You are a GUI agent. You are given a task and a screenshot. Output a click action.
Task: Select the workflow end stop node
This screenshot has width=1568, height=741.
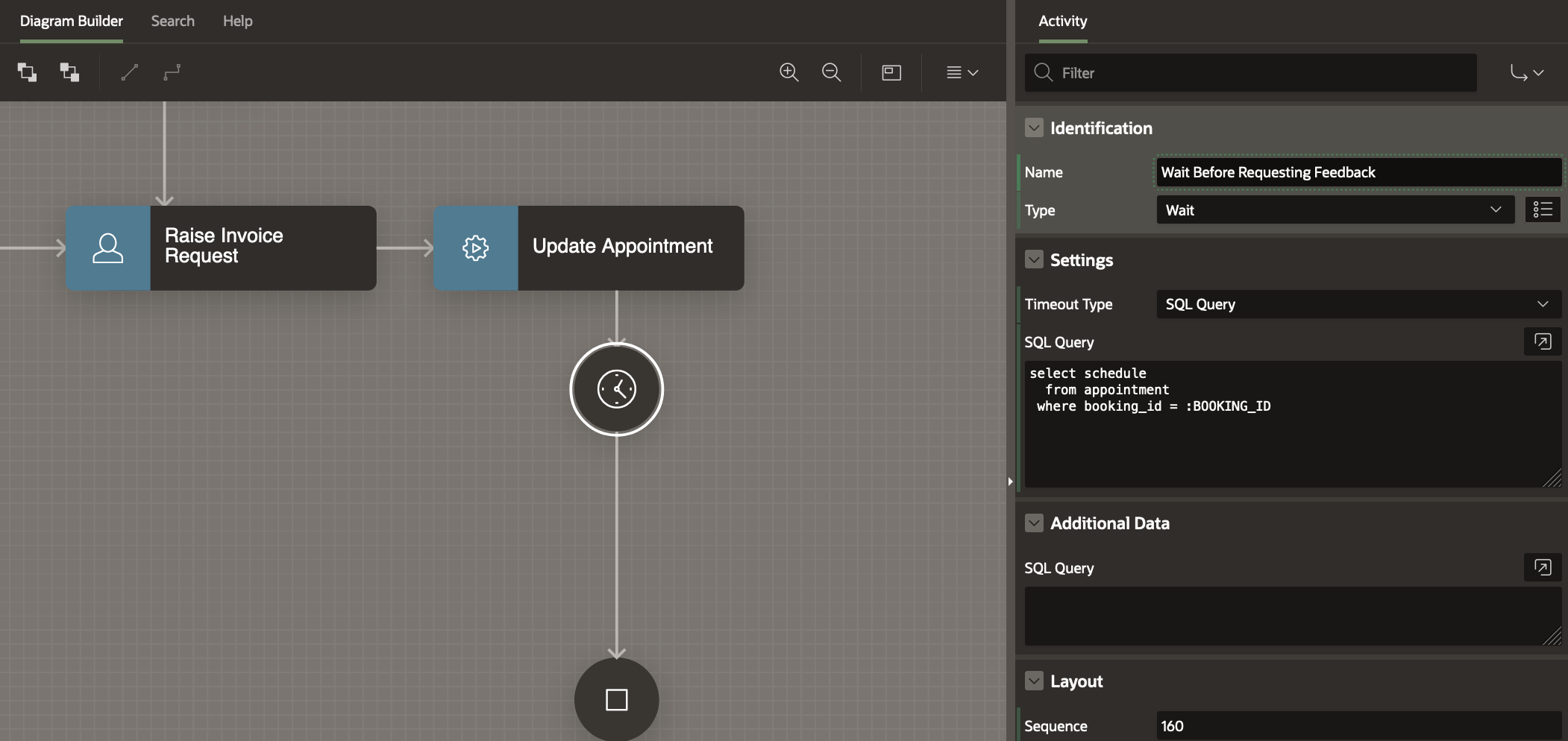[x=616, y=699]
